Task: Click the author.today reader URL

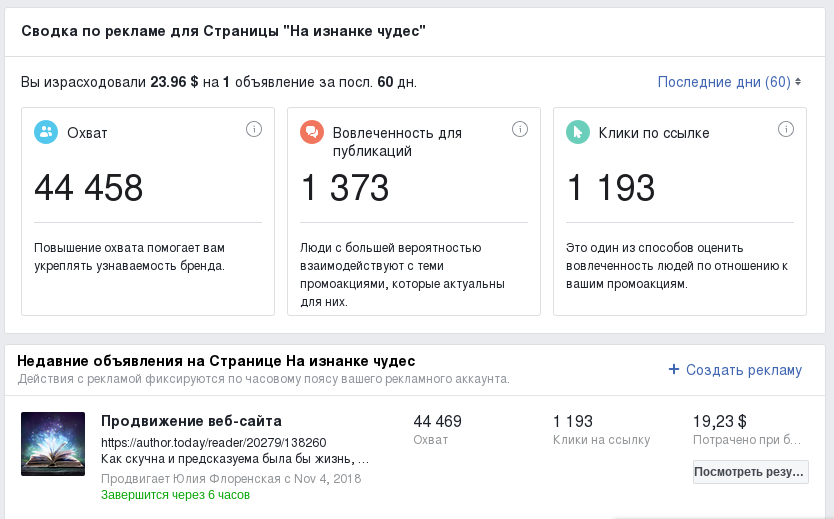Action: [213, 442]
